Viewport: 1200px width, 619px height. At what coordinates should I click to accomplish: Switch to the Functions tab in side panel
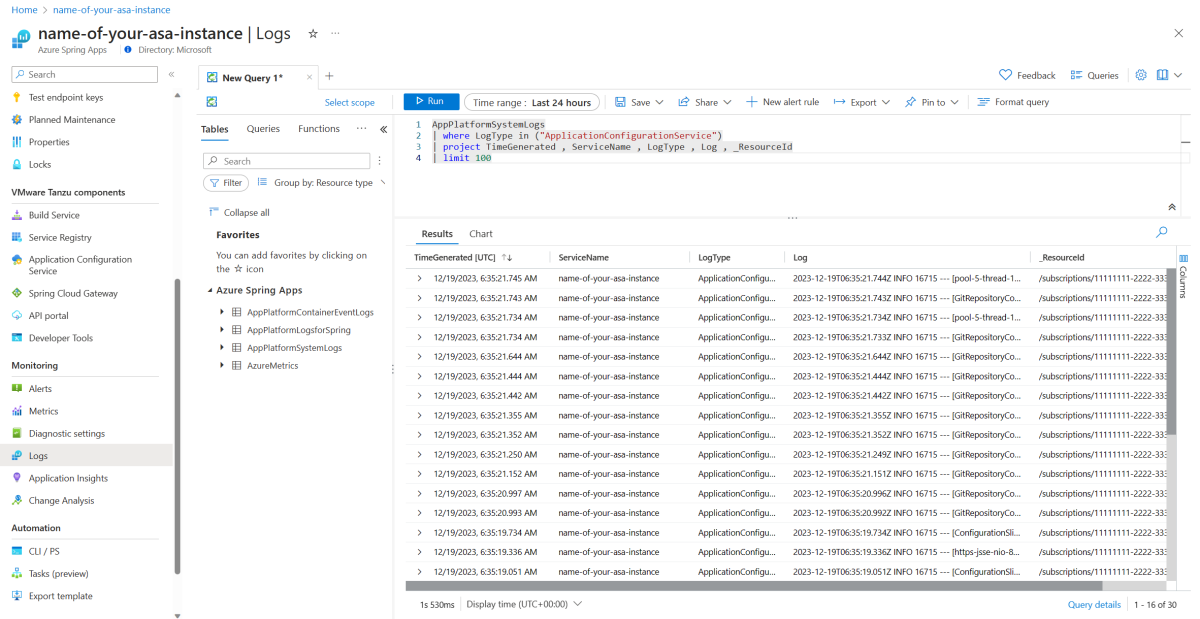(319, 129)
